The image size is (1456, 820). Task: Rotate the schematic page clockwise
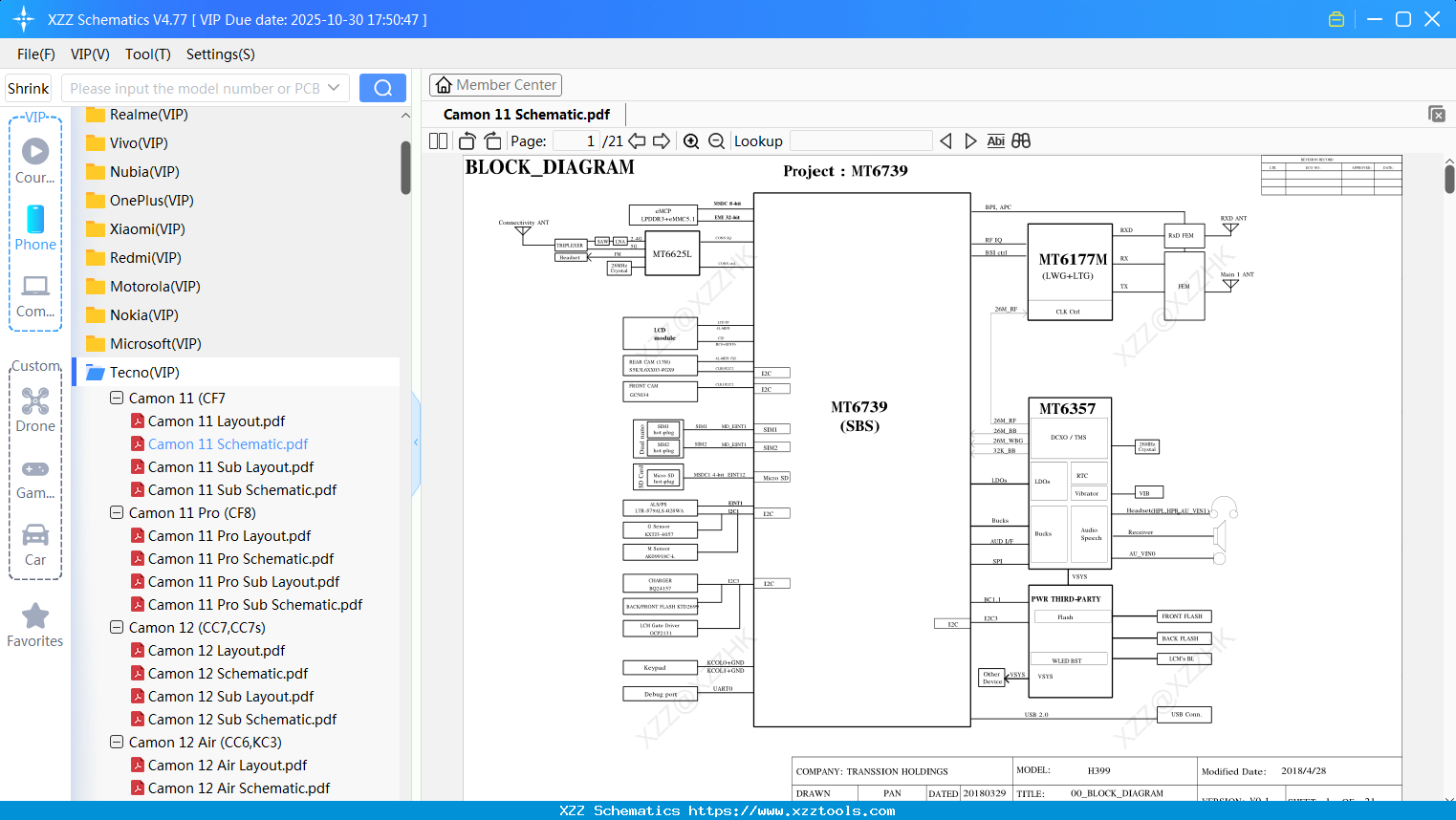pos(491,140)
